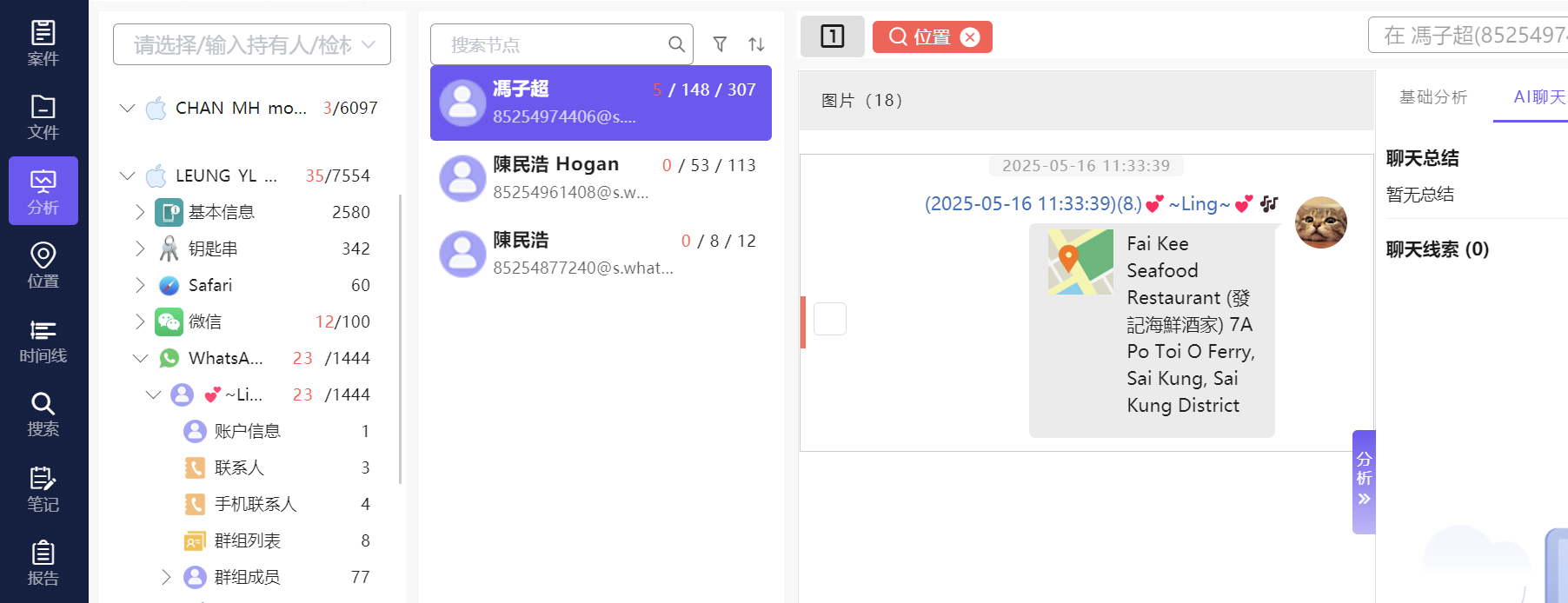Image resolution: width=1568 pixels, height=603 pixels.
Task: Collapse the 分析 side panel handle
Action: 1364,481
